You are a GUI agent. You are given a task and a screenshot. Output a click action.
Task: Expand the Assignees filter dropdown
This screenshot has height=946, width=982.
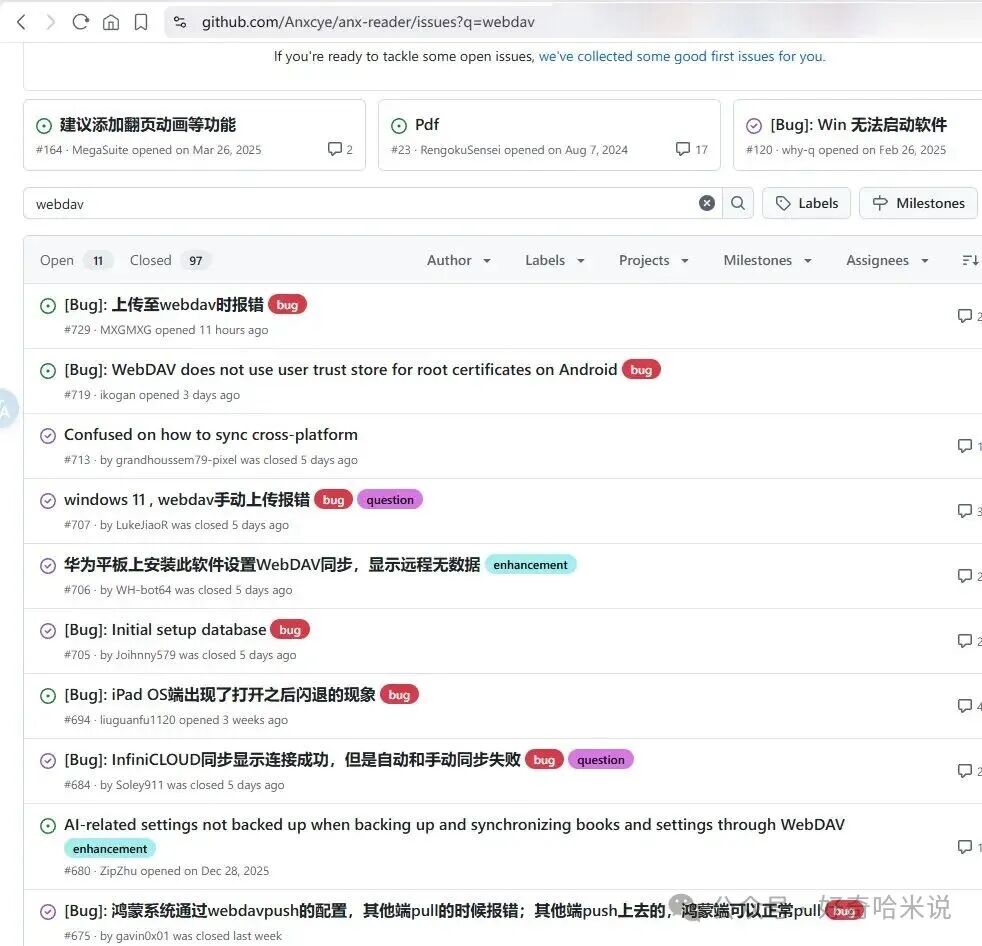click(x=887, y=260)
